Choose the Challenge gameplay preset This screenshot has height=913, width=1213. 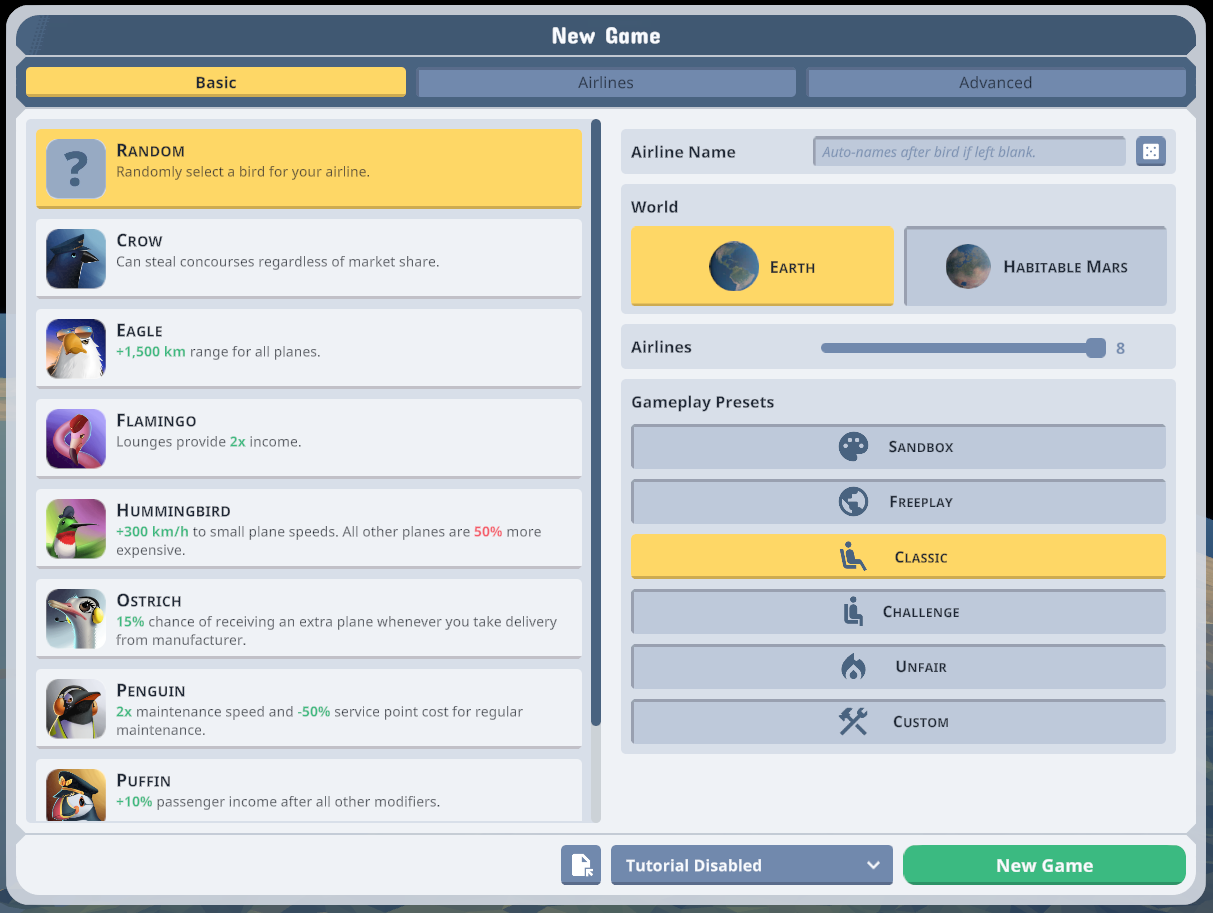point(898,612)
